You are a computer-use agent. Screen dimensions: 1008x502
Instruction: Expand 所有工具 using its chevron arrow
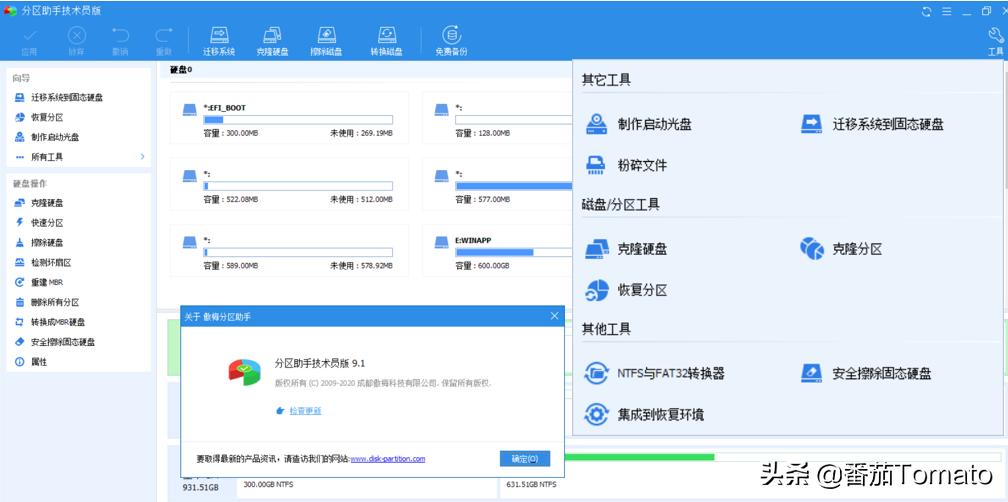(142, 157)
